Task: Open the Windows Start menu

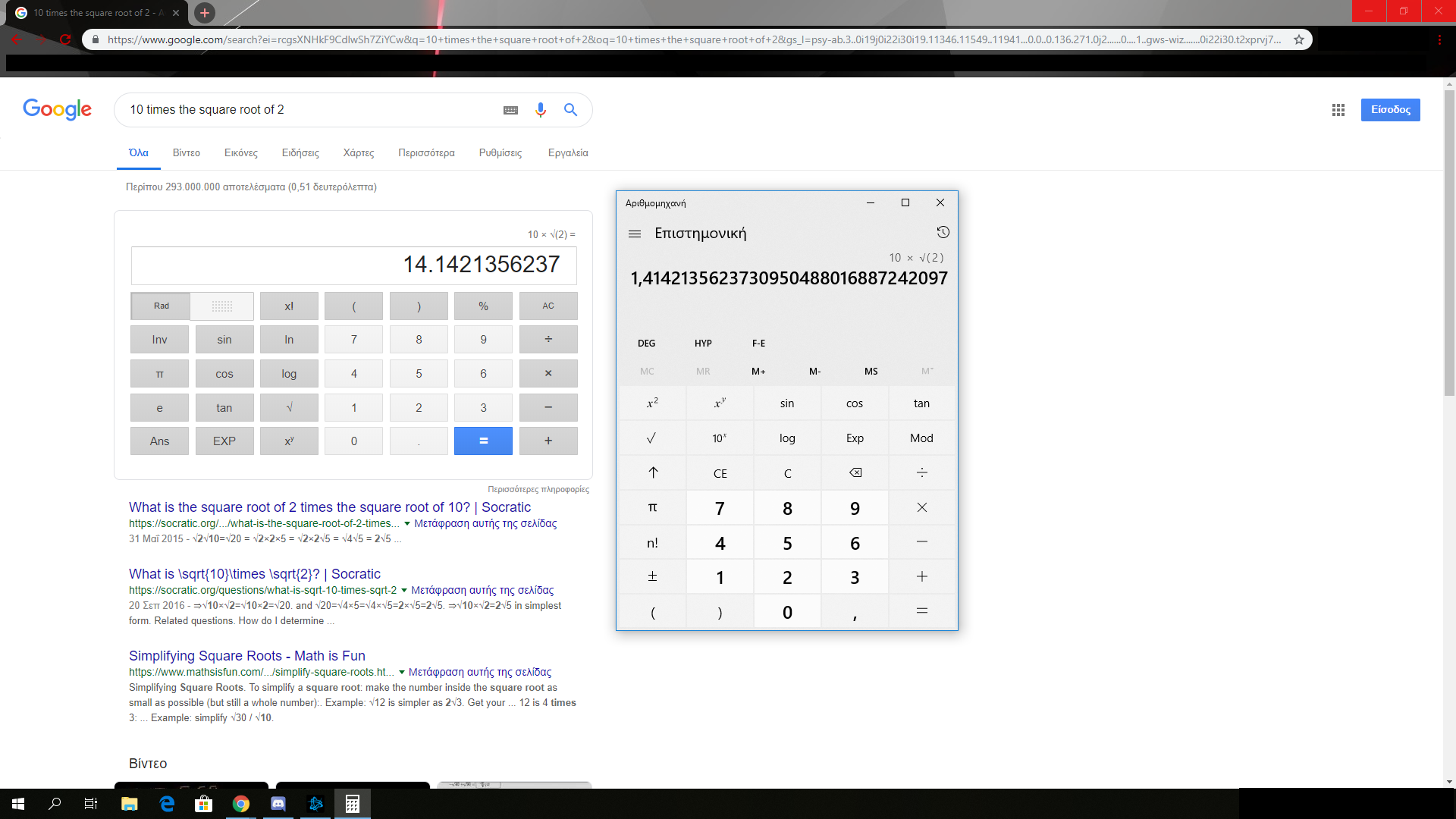Action: [18, 804]
